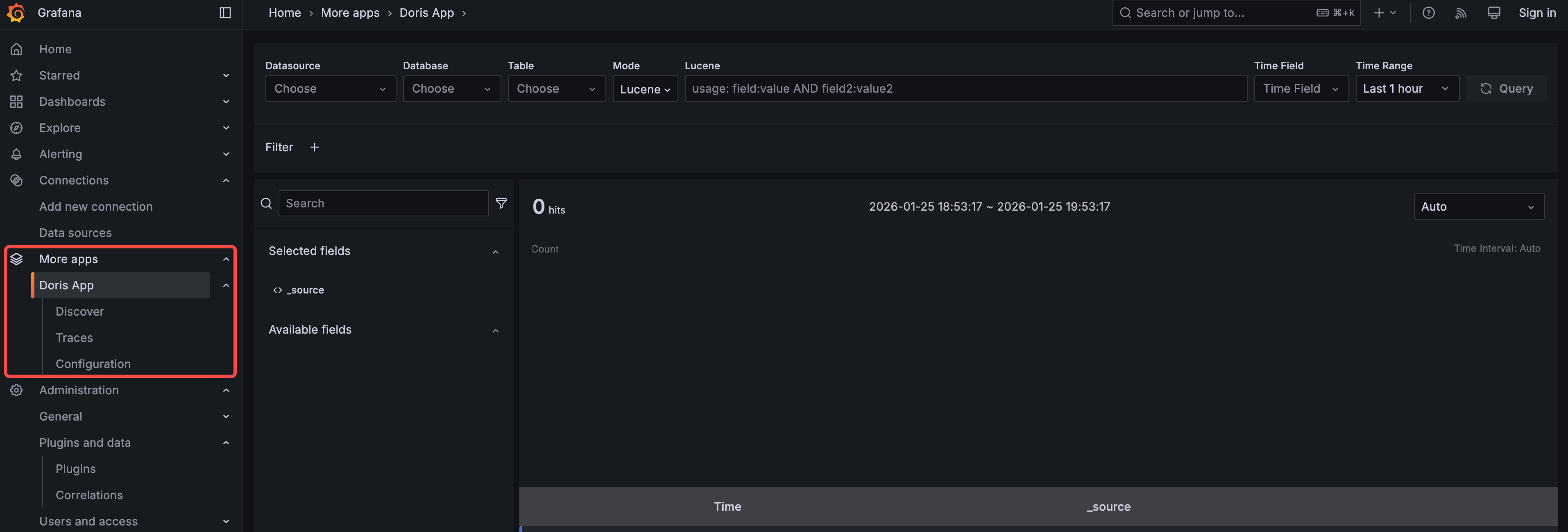The height and width of the screenshot is (532, 1568).
Task: Open the Last 1 hour time range dropdown
Action: pyautogui.click(x=1407, y=89)
